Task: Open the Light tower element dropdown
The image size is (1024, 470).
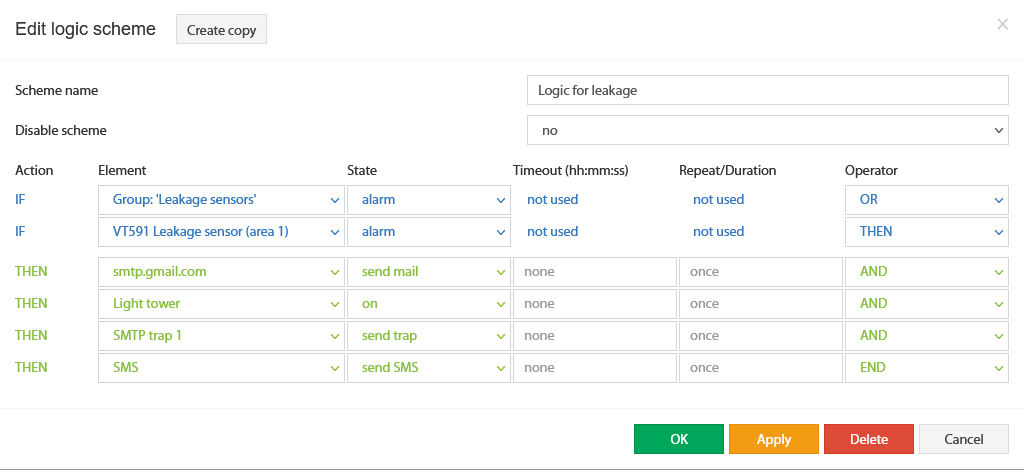Action: point(221,304)
